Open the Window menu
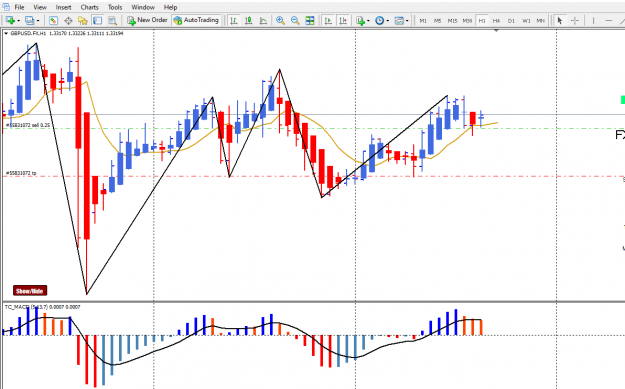625x389 pixels. pyautogui.click(x=143, y=7)
